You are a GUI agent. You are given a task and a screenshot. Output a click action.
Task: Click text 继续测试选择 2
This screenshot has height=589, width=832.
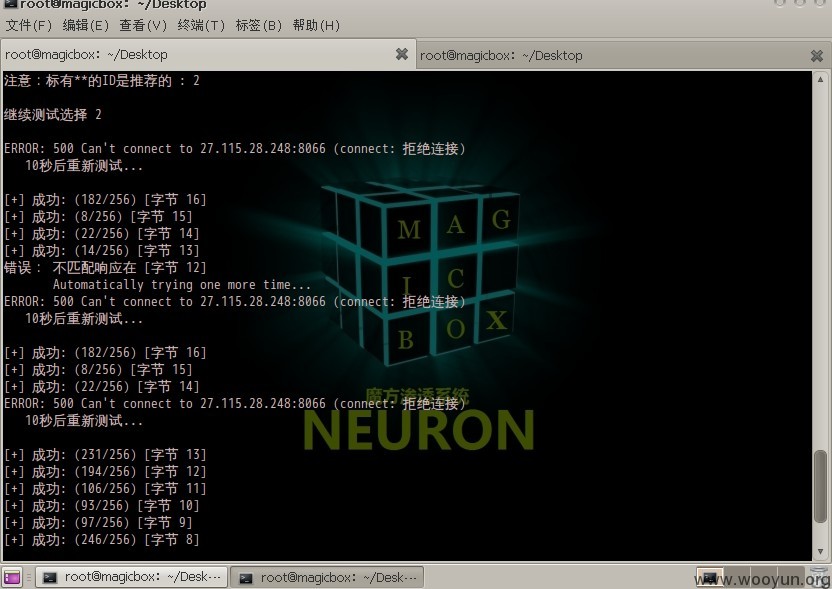pos(53,115)
